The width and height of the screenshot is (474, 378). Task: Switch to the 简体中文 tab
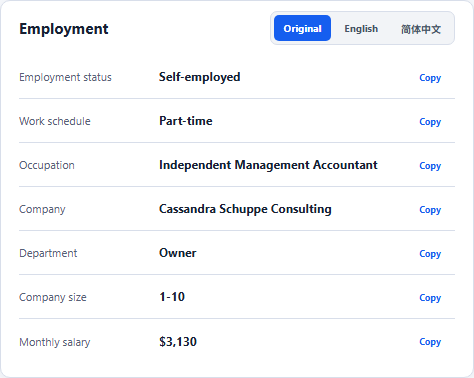point(421,28)
